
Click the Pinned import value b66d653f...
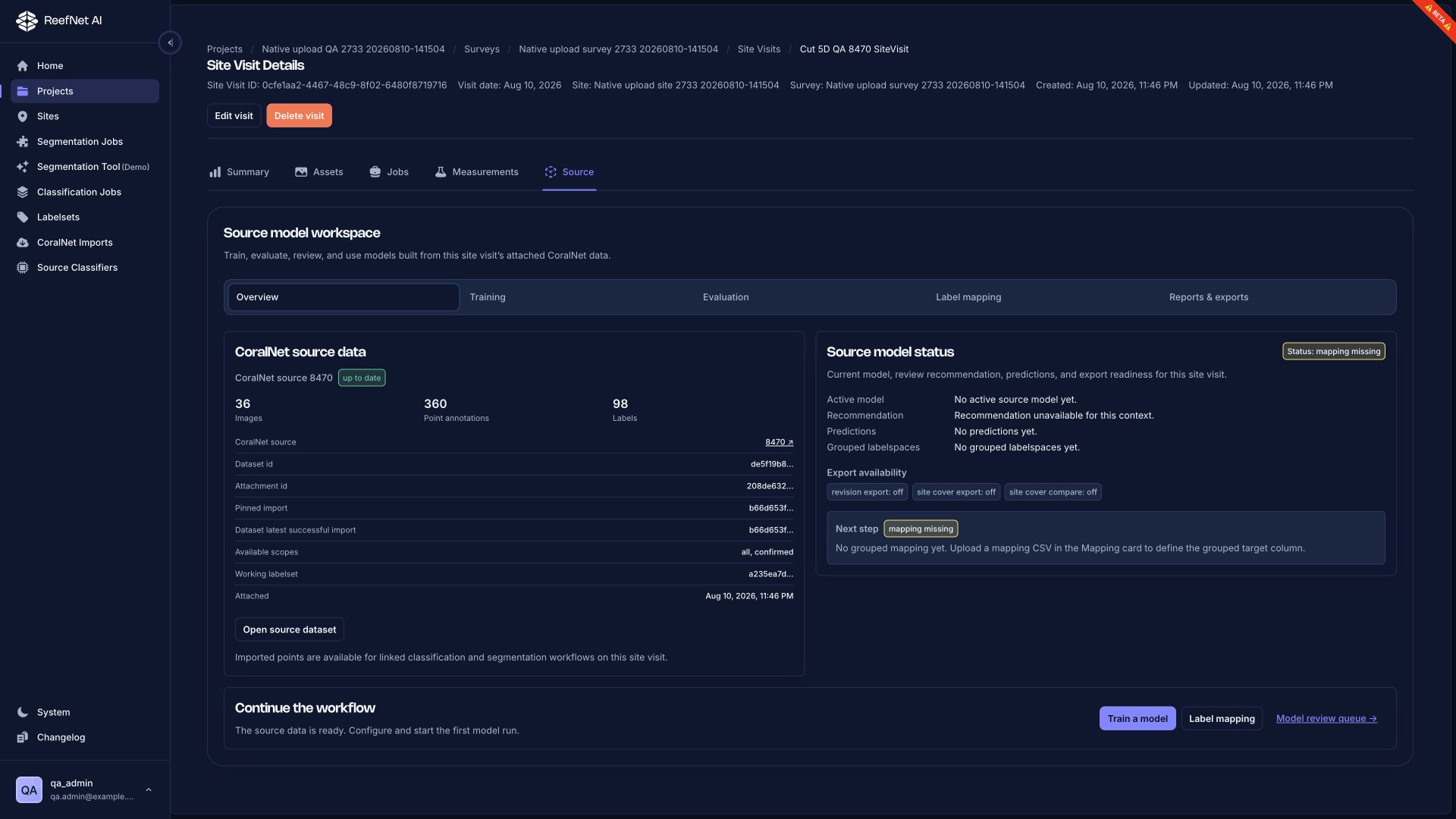coord(771,508)
